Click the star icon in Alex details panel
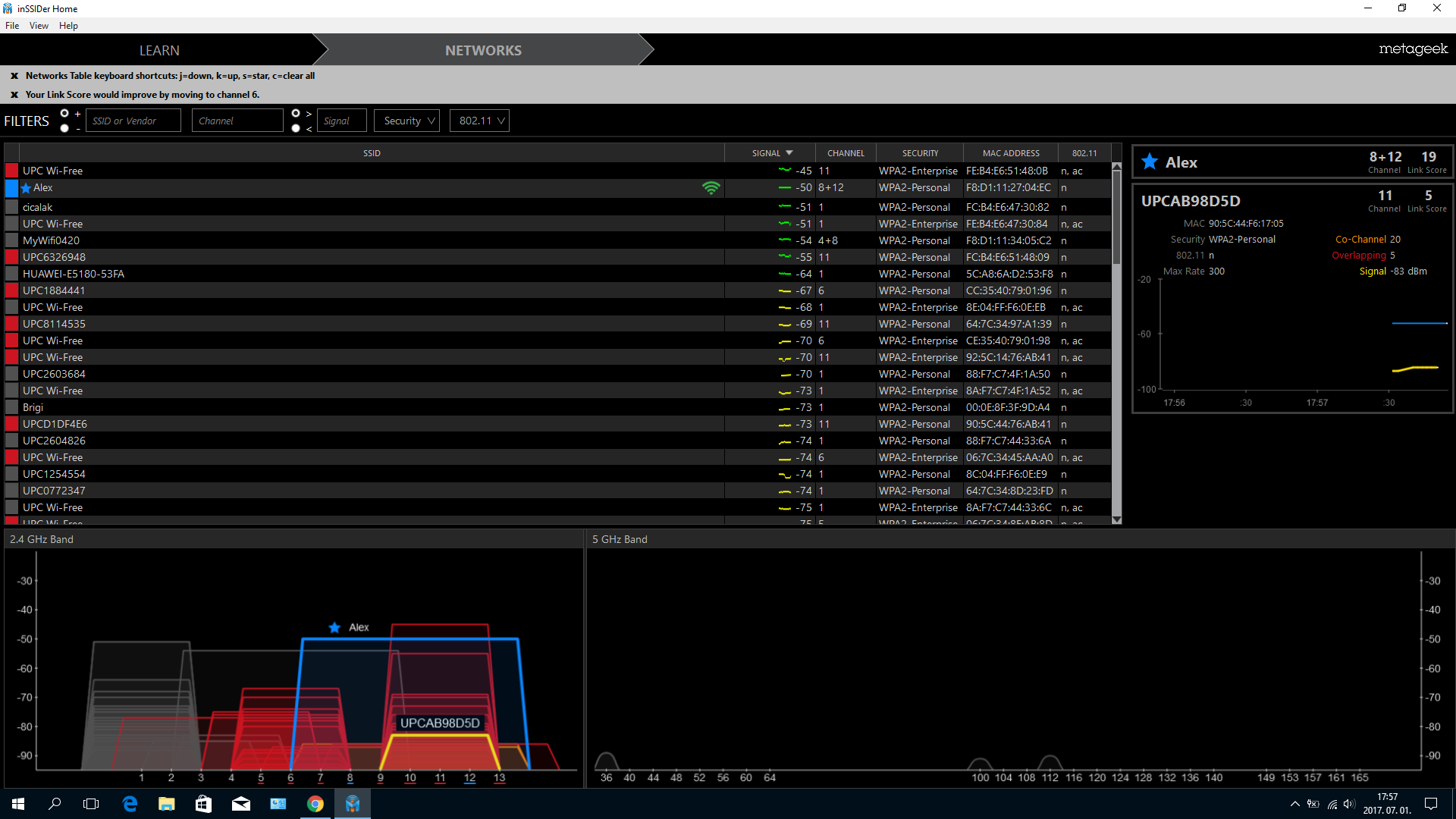The image size is (1456, 819). 1150,162
